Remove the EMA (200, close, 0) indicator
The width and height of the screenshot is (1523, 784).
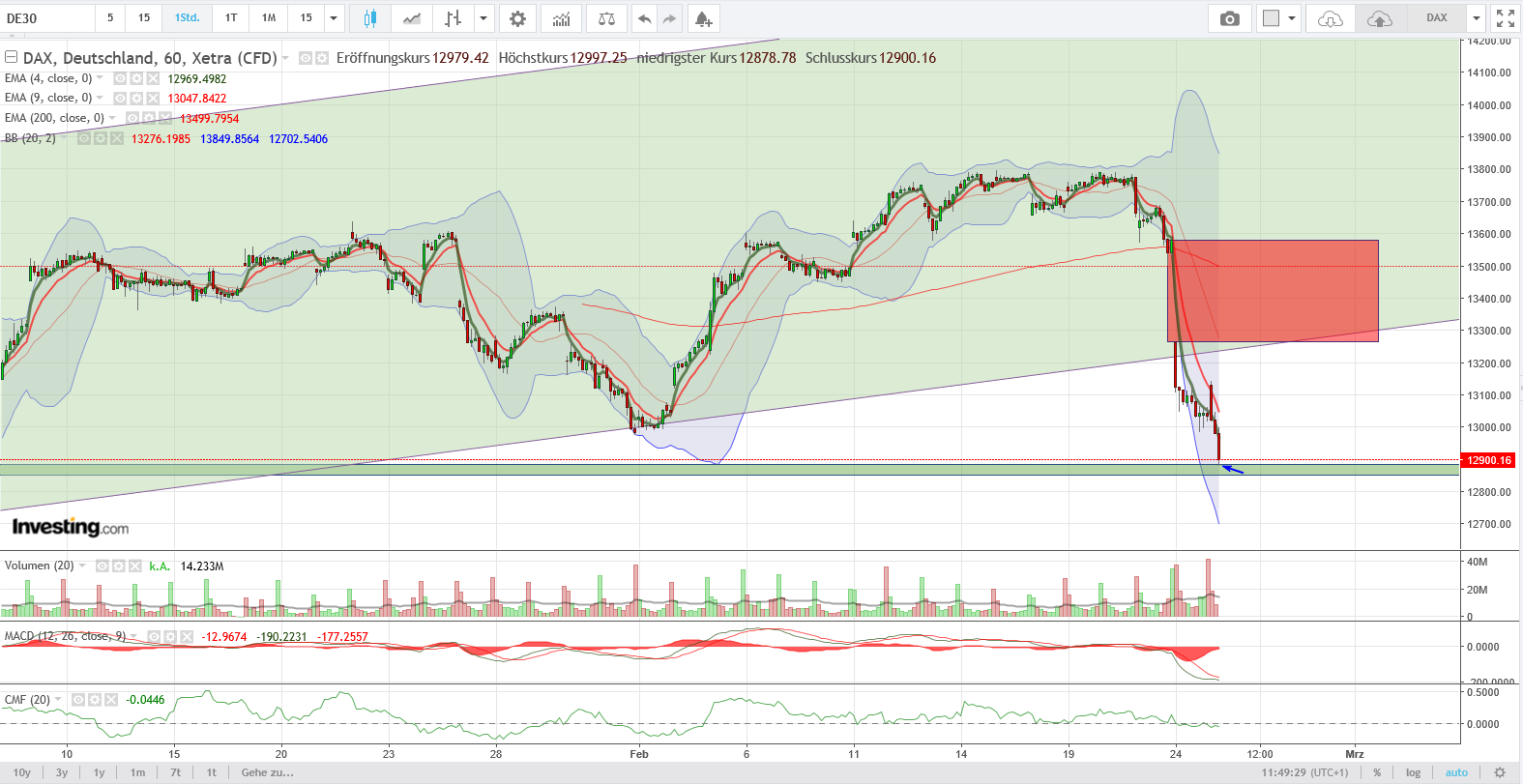coord(164,118)
